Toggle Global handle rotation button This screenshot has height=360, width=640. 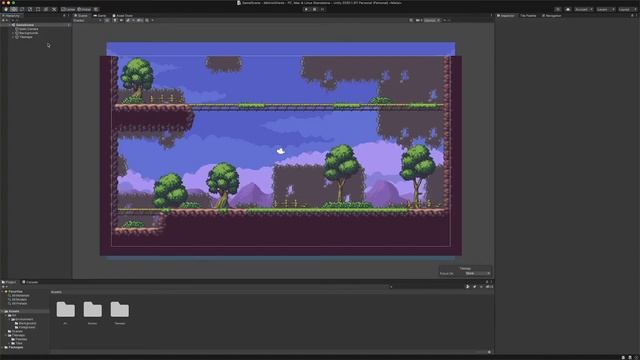pyautogui.click(x=84, y=9)
